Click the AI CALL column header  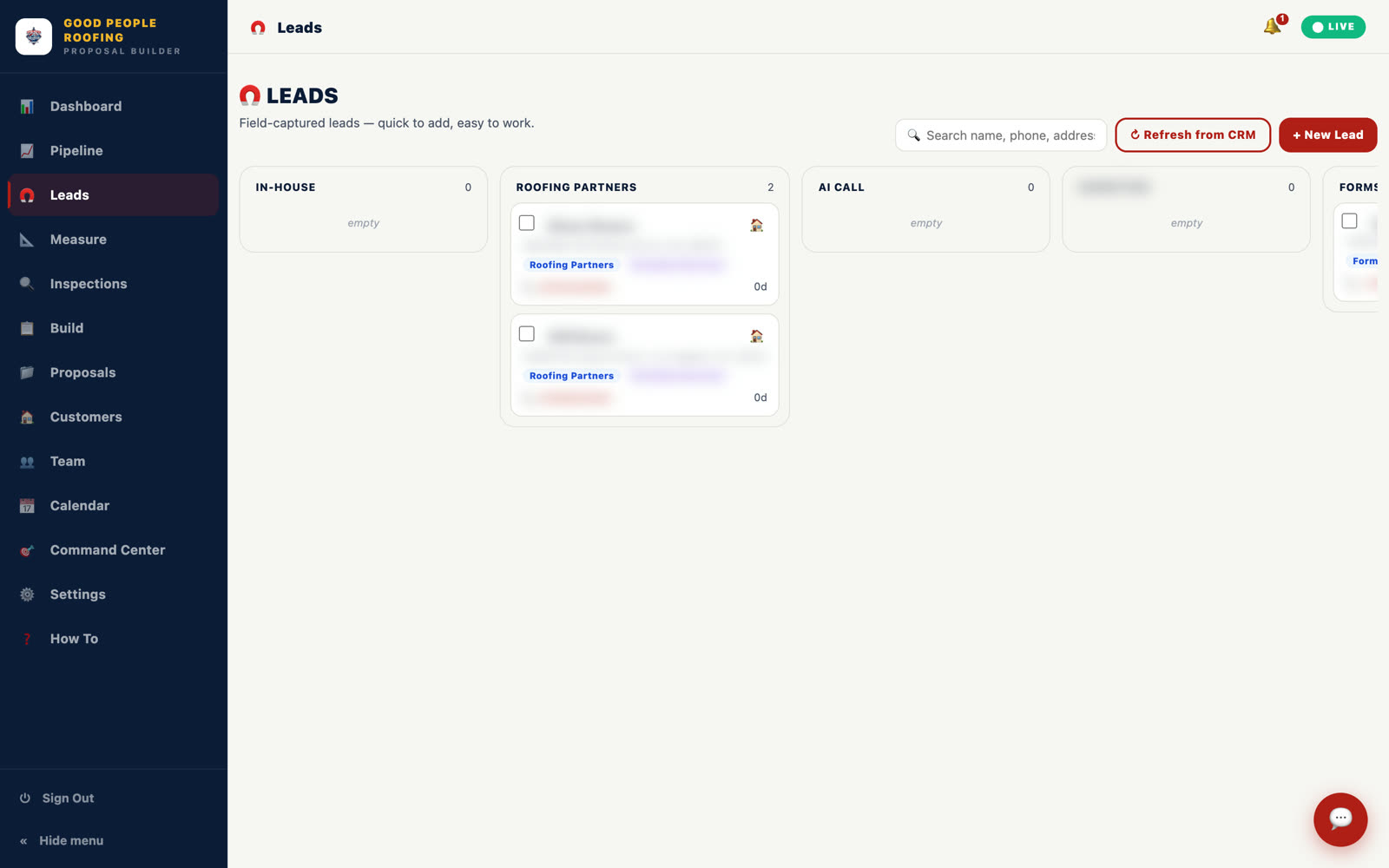click(x=841, y=187)
